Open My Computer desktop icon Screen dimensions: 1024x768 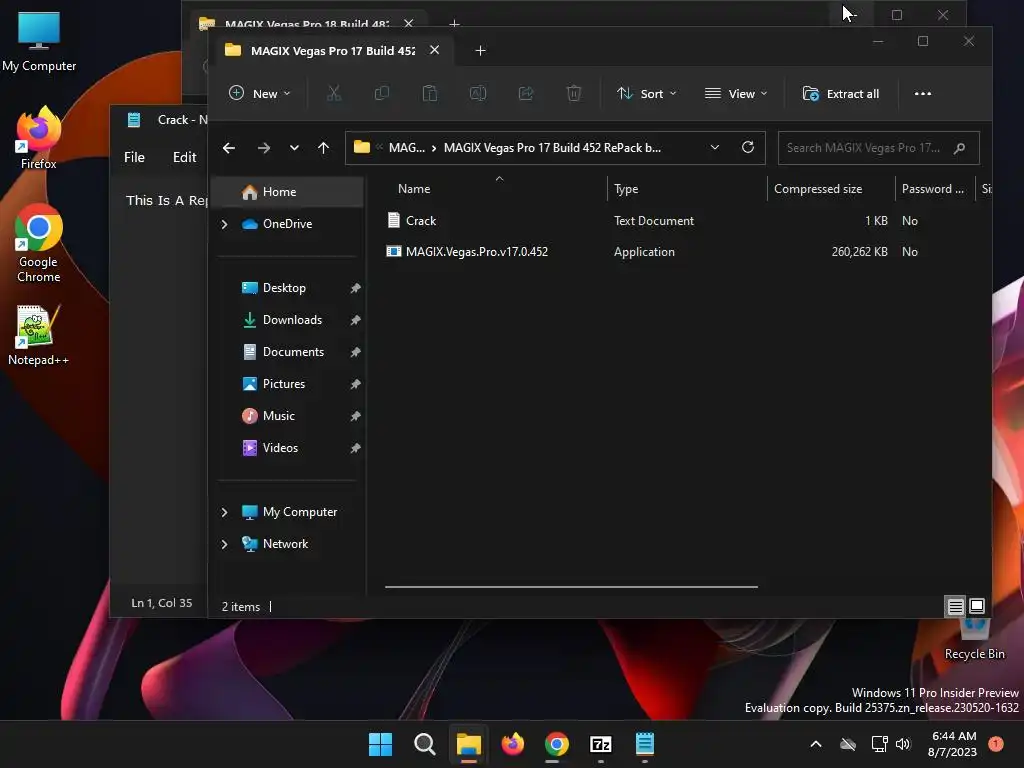click(39, 41)
